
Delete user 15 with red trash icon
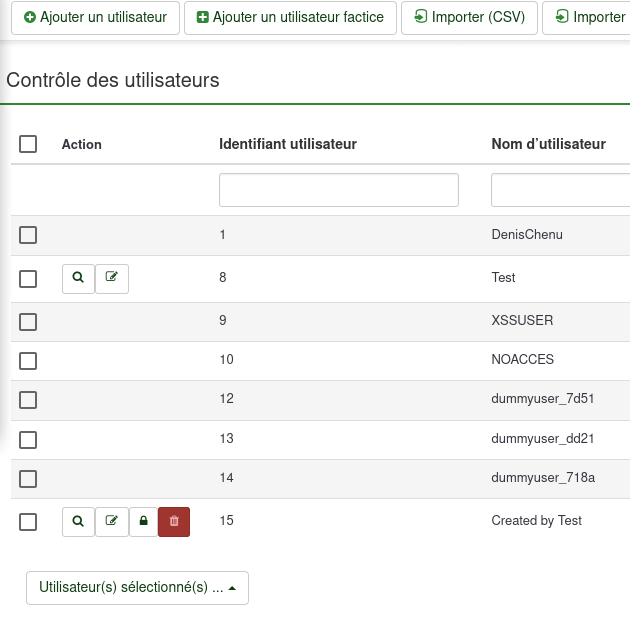174,521
